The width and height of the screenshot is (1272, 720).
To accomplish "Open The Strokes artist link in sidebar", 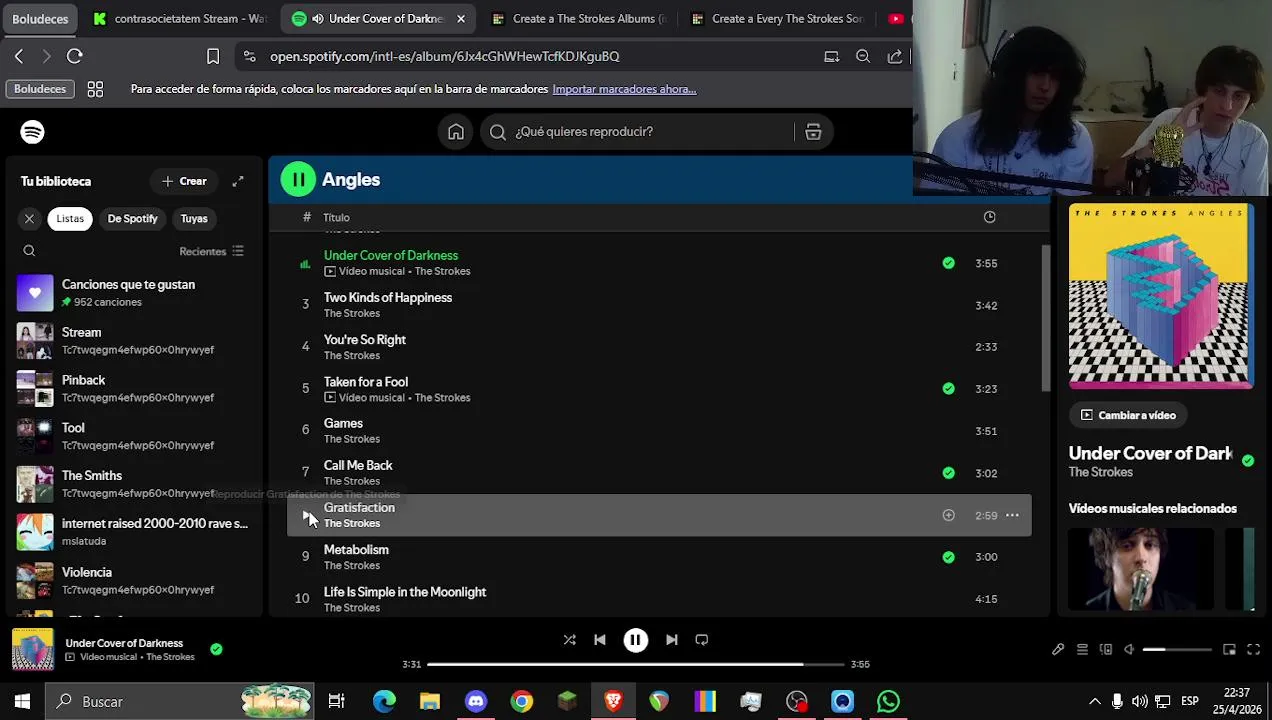I will (1101, 472).
